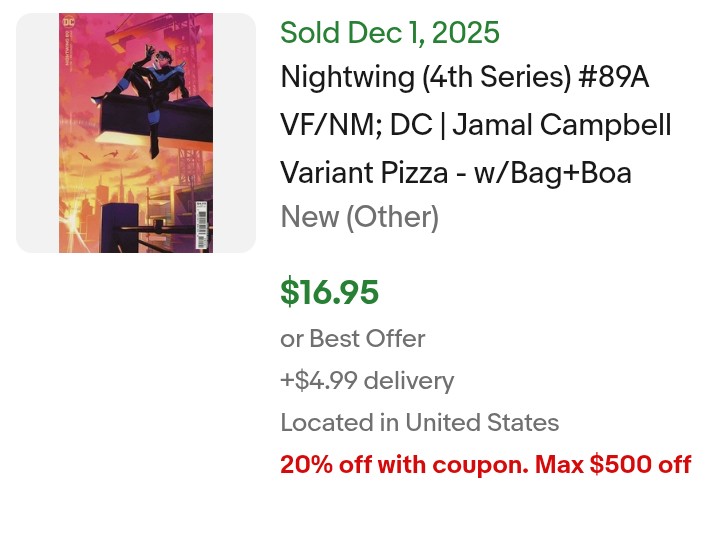Click the "Max $500 off" coupon limit
720x542 pixels.
click(613, 465)
